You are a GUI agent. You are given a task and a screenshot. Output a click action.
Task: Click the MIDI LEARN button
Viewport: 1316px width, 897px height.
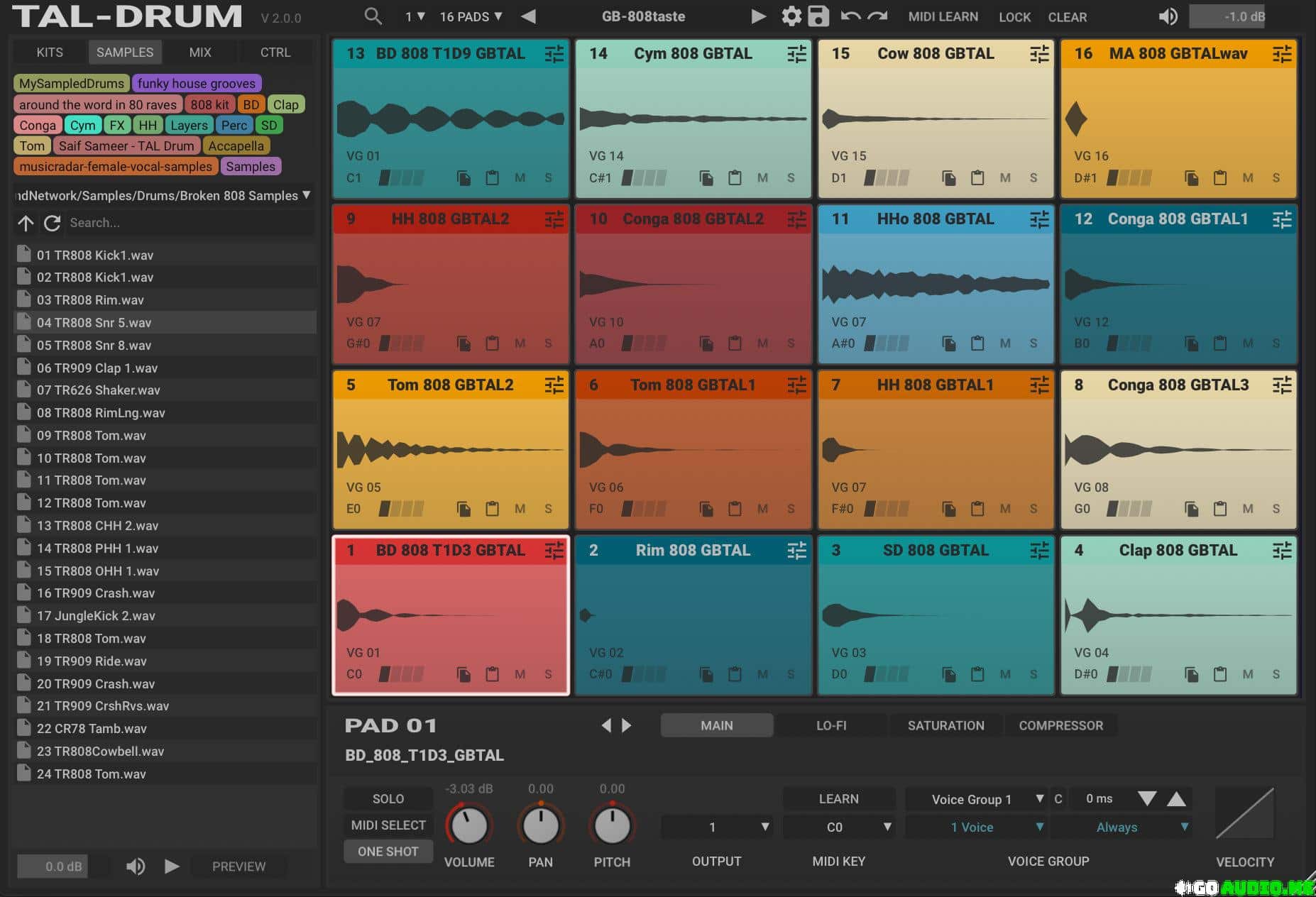tap(943, 16)
